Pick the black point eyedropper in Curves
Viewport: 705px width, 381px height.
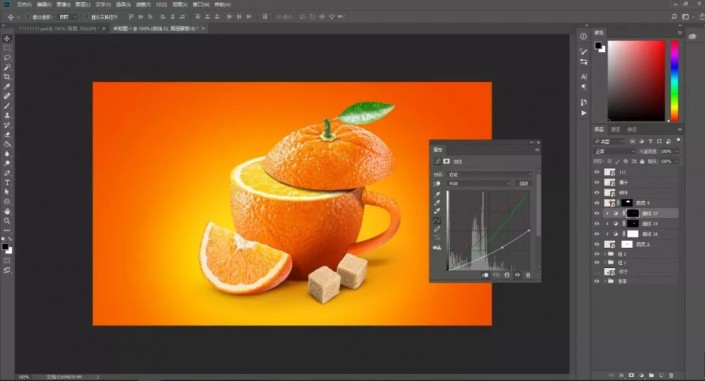[x=437, y=194]
